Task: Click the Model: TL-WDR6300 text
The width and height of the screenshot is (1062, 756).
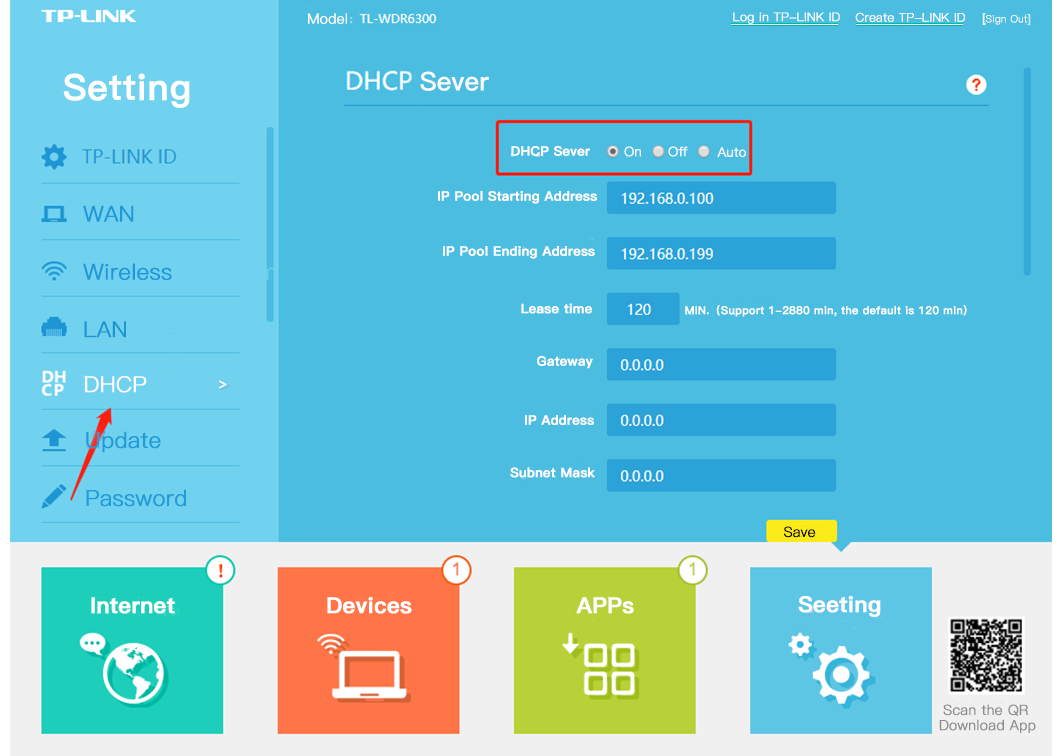Action: (x=371, y=19)
